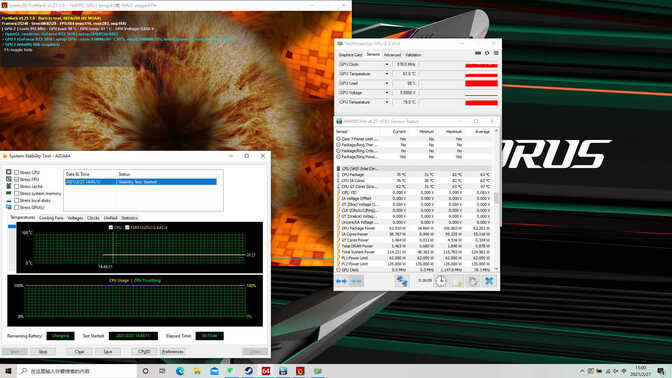
Task: Select the Stability Test Started log row
Action: 141,182
